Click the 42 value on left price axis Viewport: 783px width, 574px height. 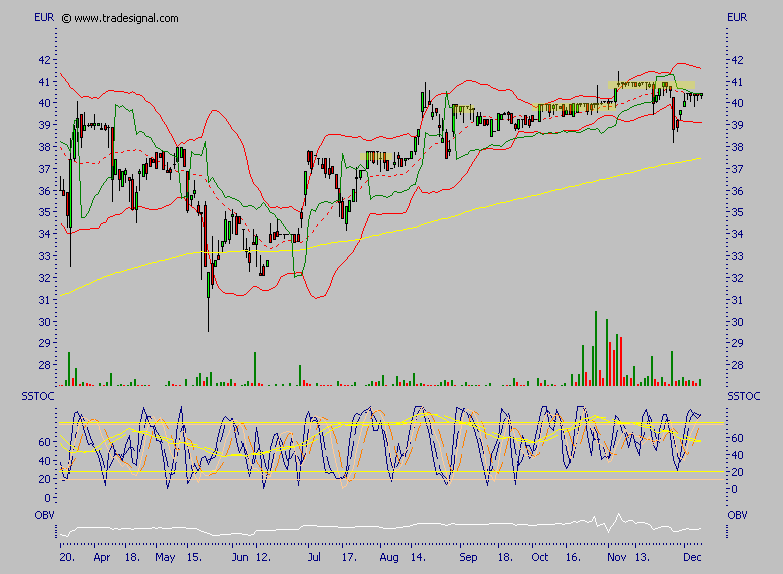point(44,60)
